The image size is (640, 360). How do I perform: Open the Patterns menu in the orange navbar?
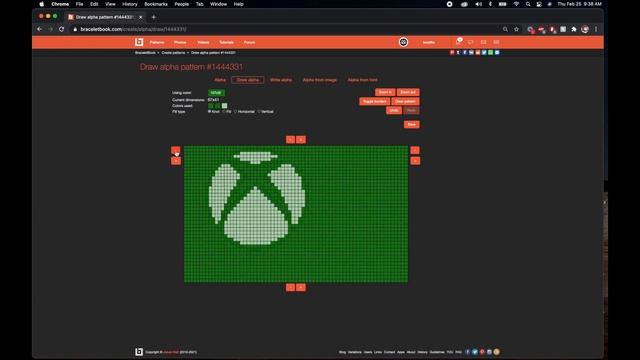157,42
